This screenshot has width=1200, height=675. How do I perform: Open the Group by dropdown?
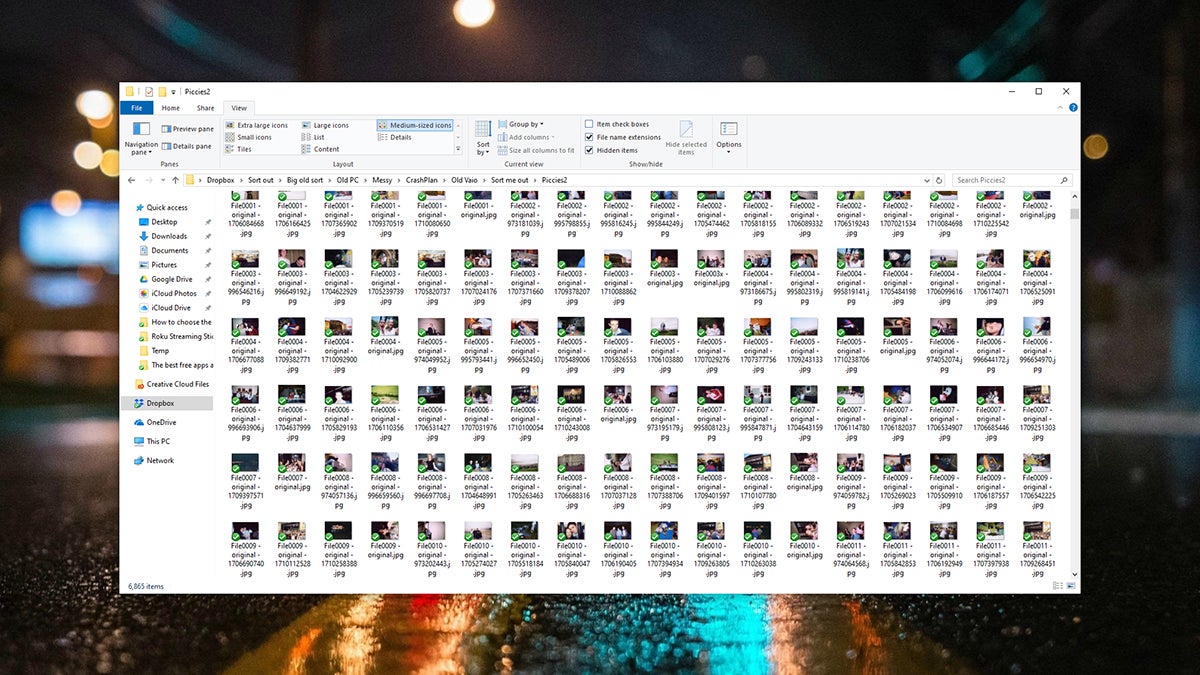525,124
